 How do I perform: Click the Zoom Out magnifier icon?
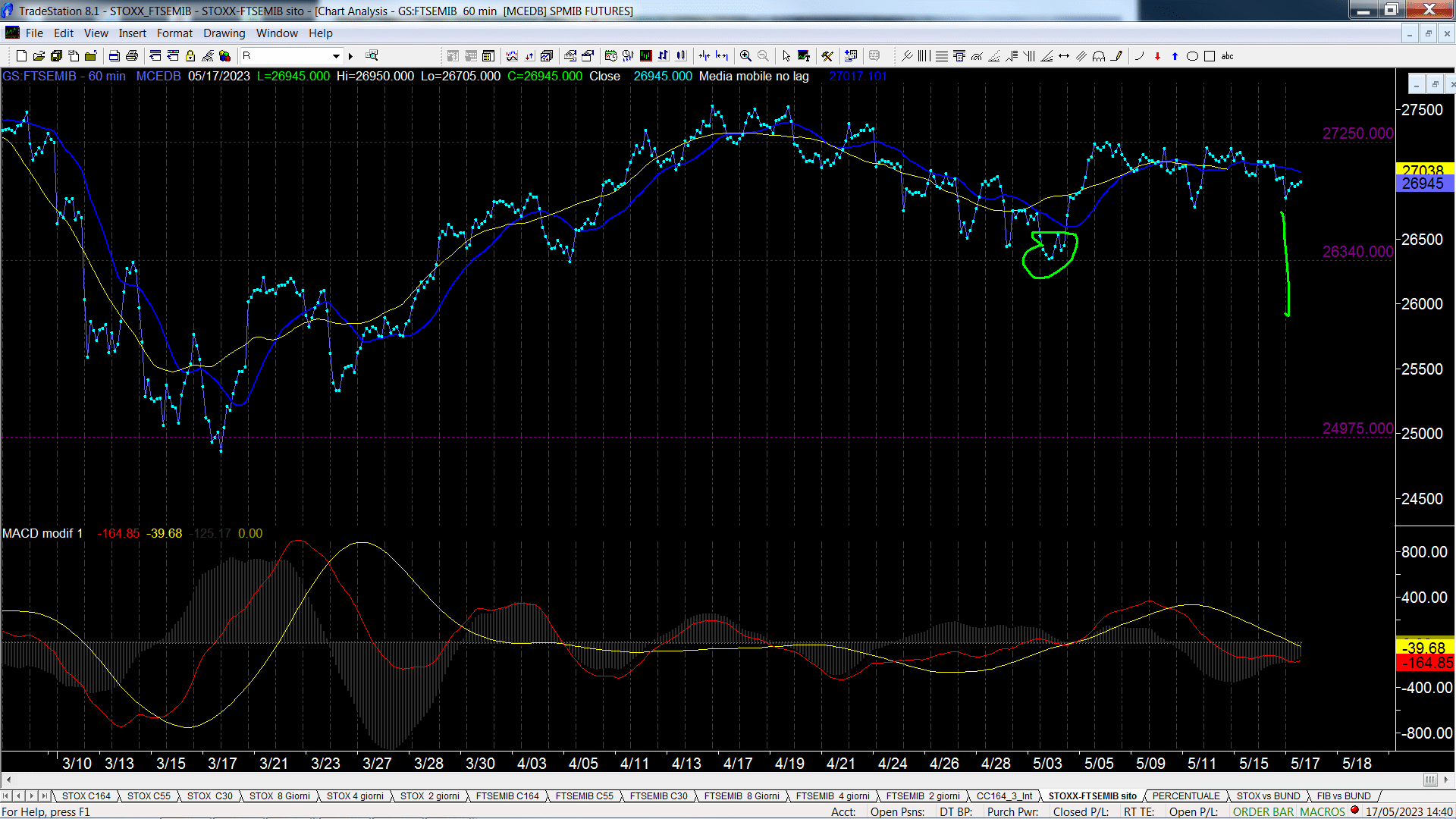coord(763,55)
